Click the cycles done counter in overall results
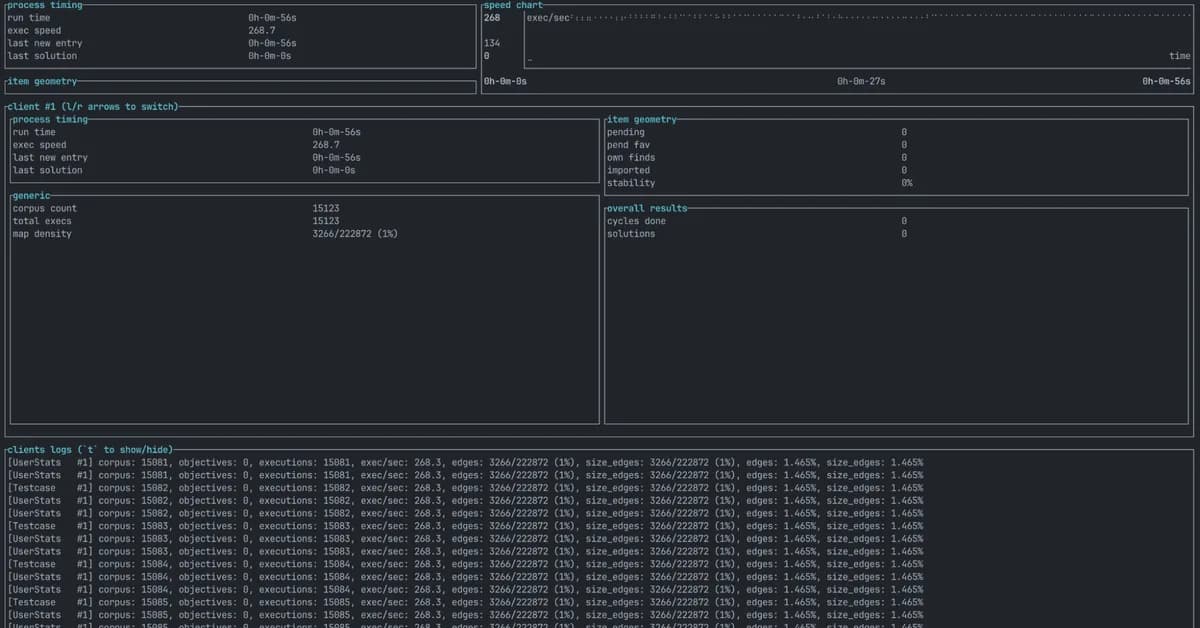The image size is (1200, 628). tap(903, 220)
